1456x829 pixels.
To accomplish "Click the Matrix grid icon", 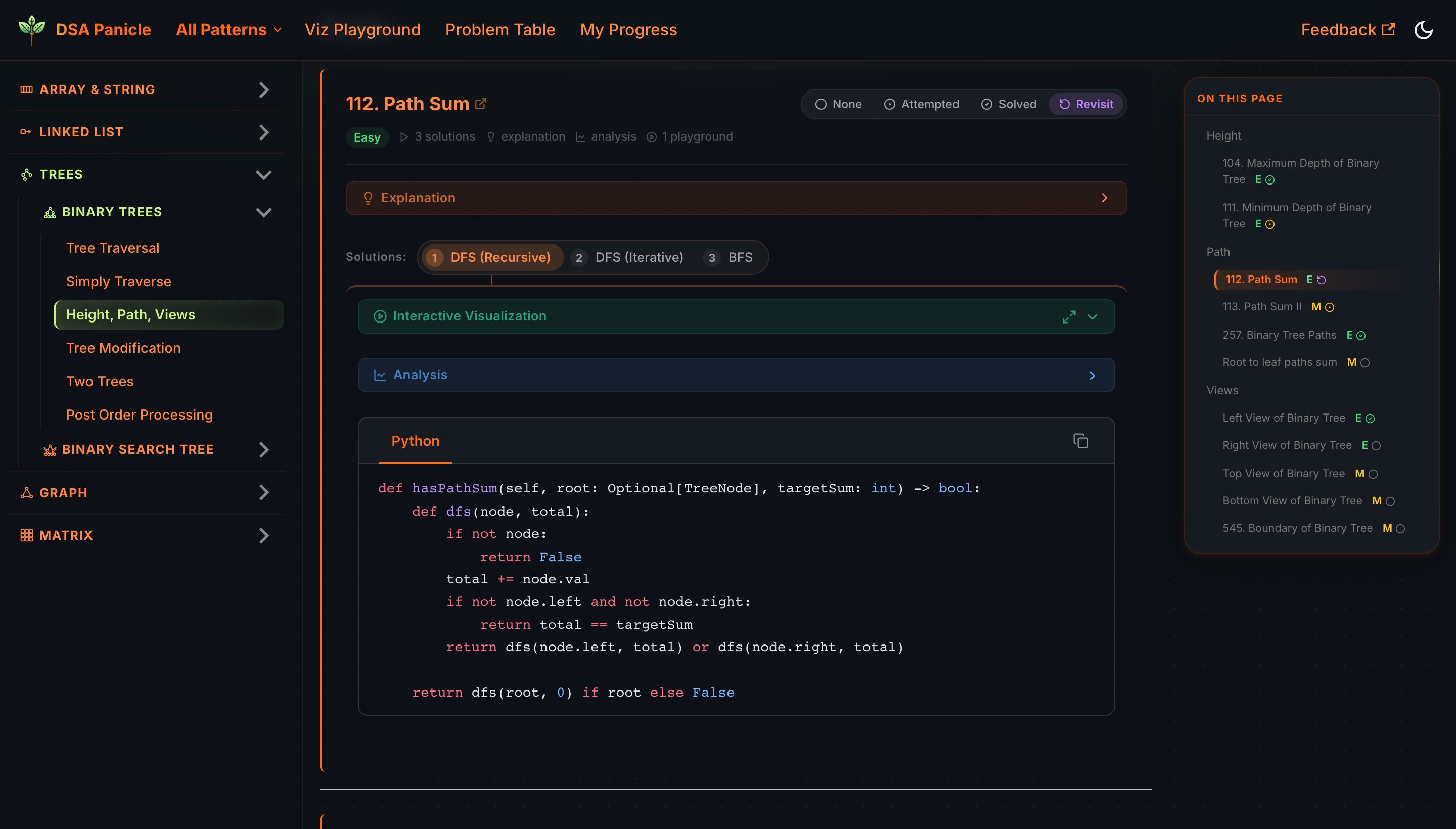I will (26, 535).
